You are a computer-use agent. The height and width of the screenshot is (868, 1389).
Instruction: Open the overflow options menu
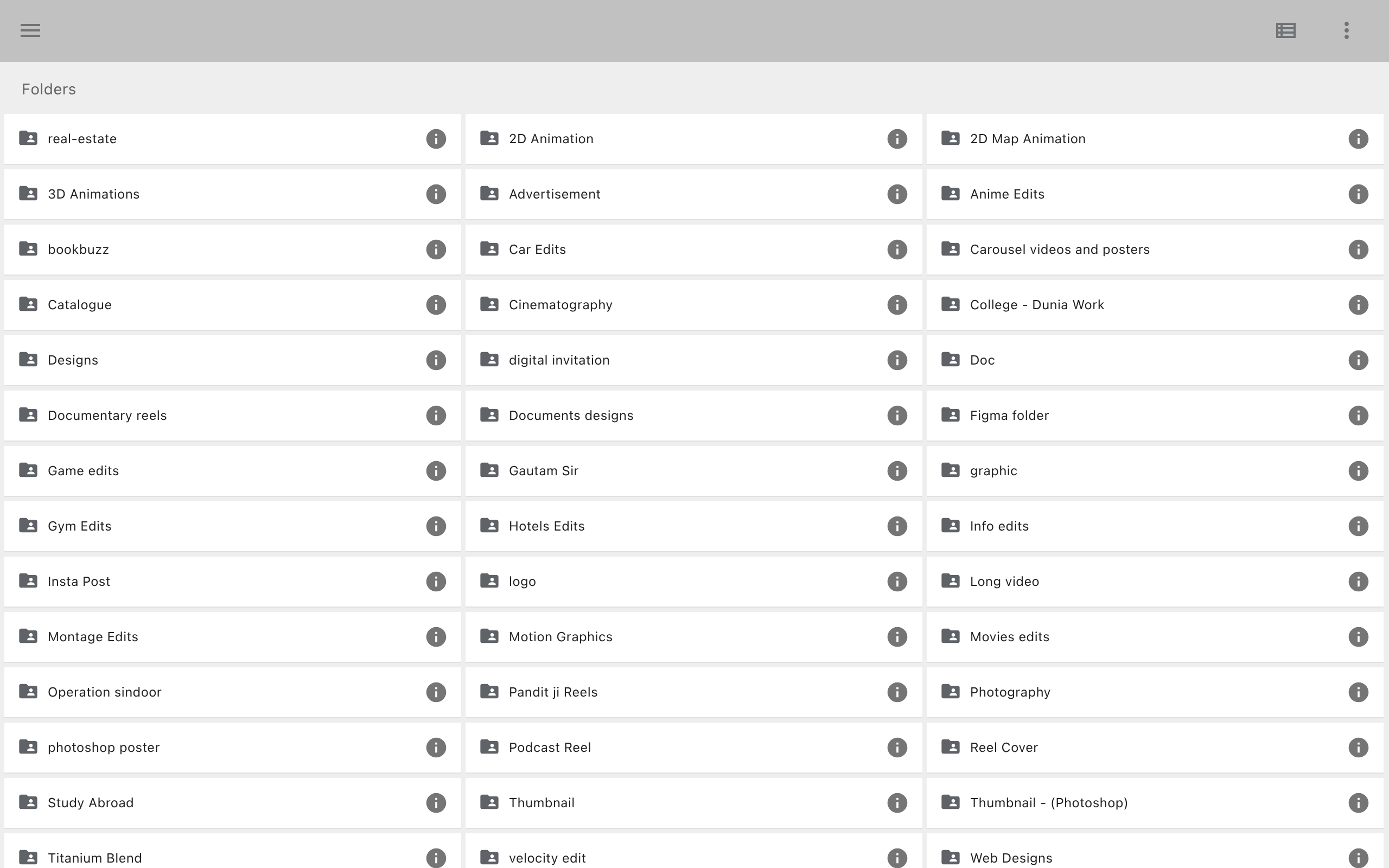(1346, 30)
